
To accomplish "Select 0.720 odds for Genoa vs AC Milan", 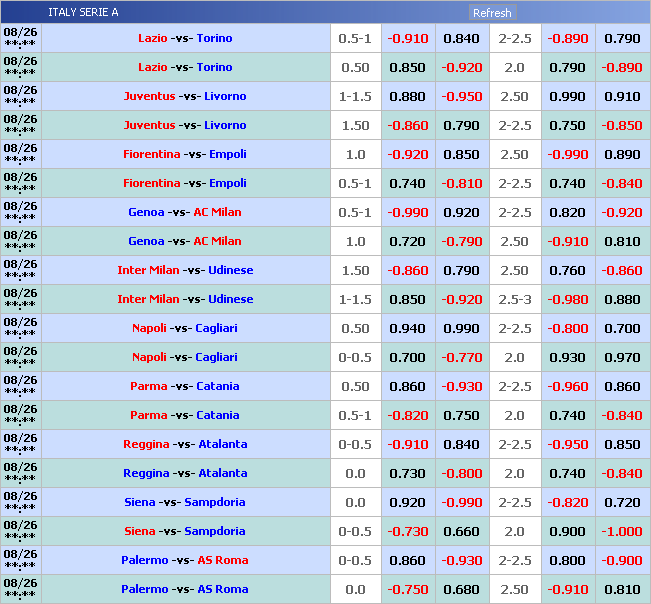I will click(x=408, y=242).
